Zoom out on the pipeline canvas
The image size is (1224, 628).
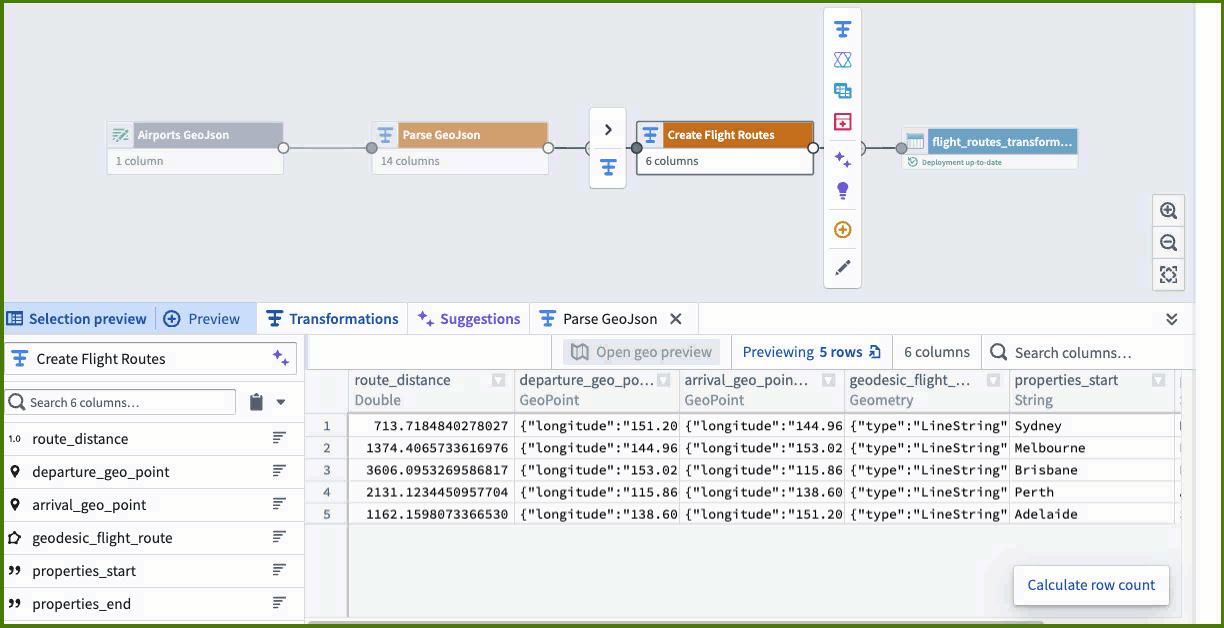coord(1168,243)
